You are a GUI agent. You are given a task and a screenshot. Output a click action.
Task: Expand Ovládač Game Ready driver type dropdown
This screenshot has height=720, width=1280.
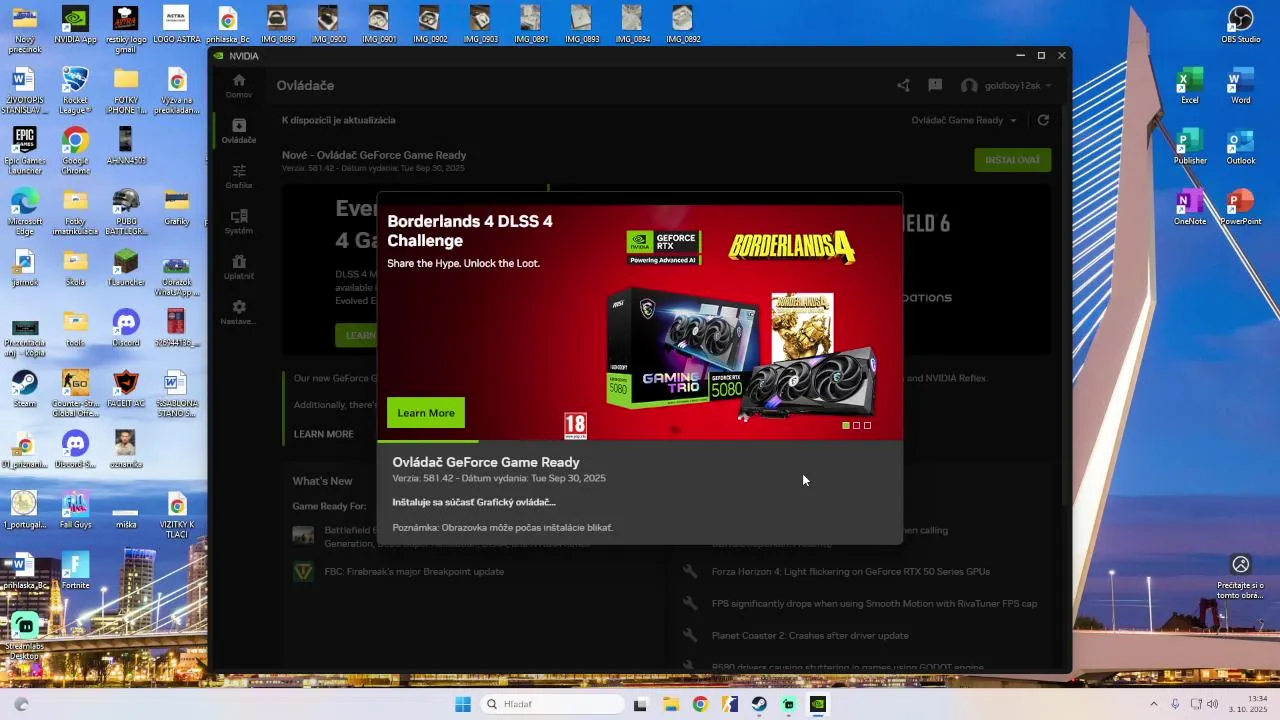[x=964, y=120]
